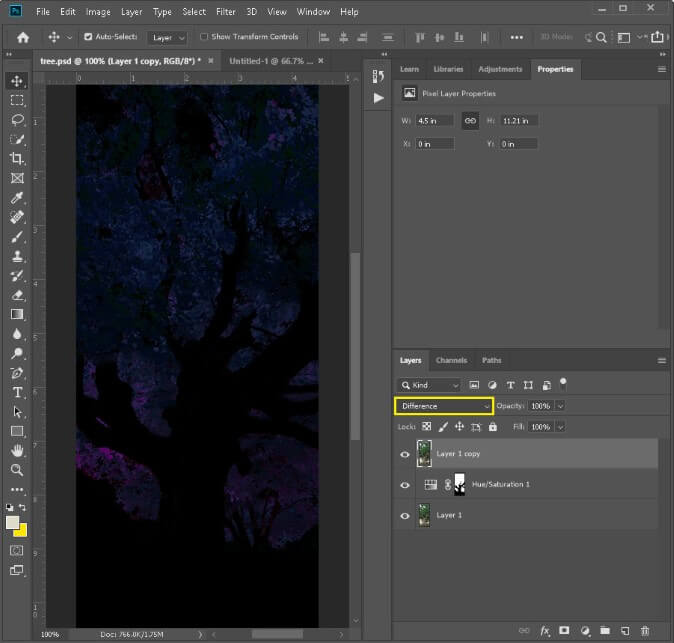Choose the Hand tool

[17, 451]
